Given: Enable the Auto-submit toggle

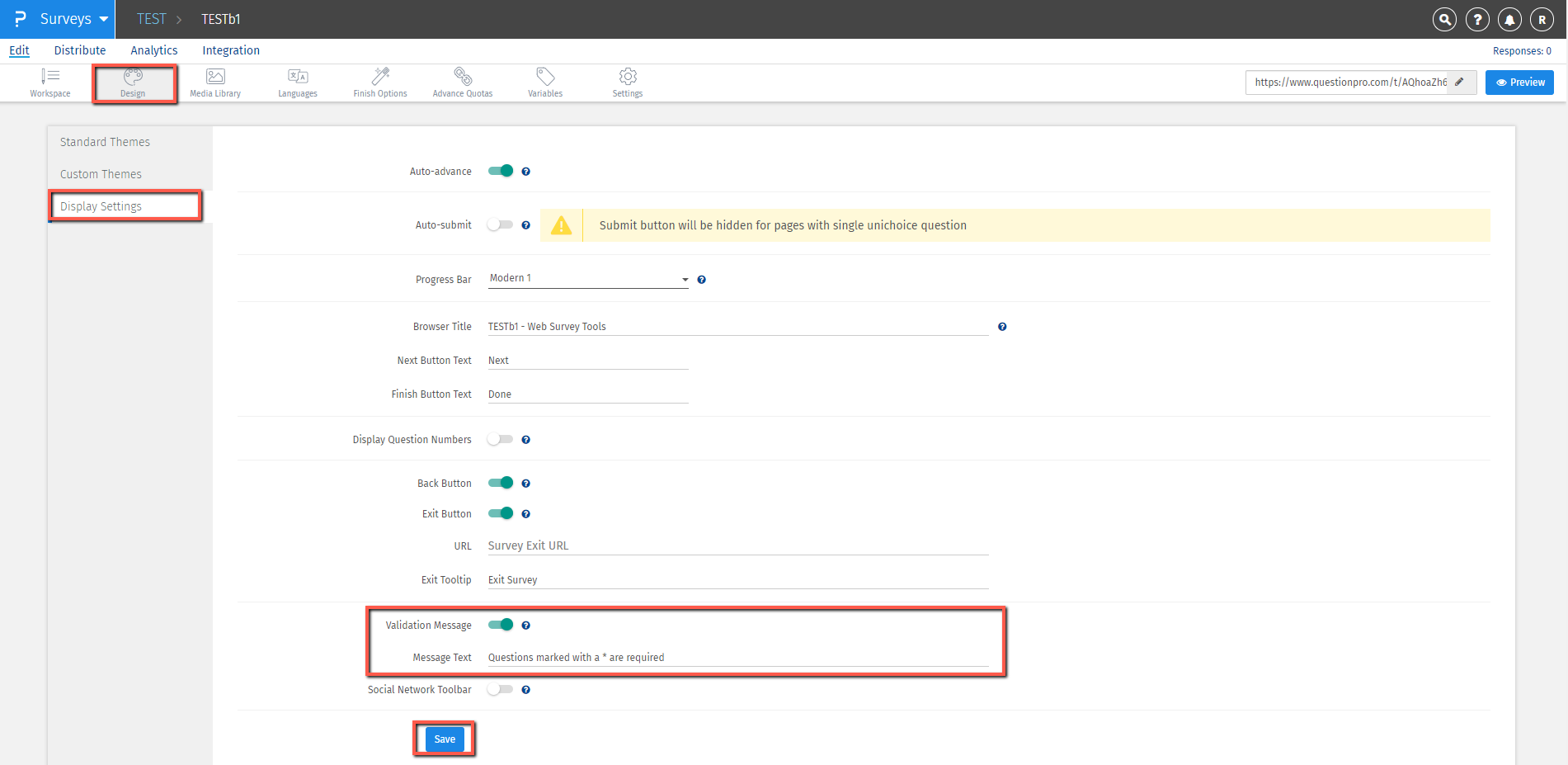Looking at the screenshot, I should click(501, 224).
